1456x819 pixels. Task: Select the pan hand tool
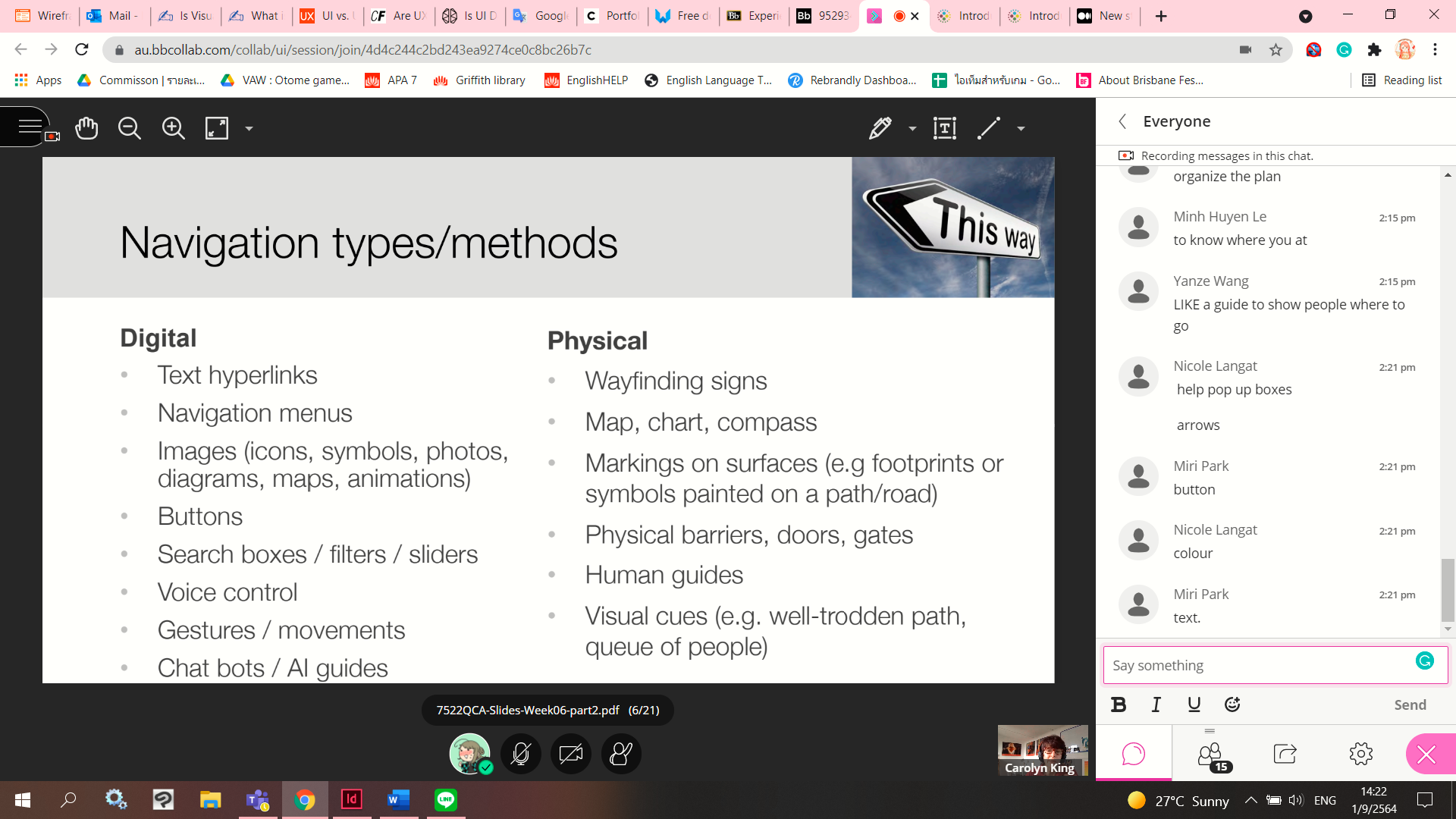86,128
